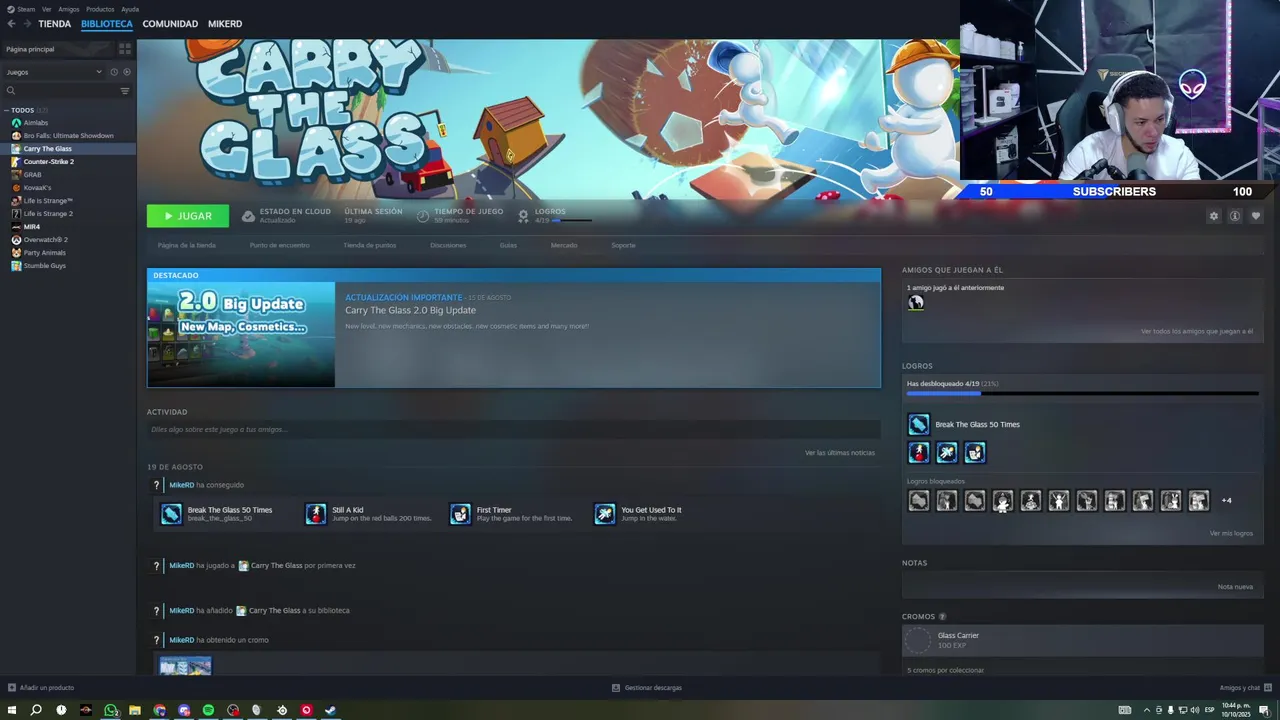Click Ver todos los amigos que juegan

[x=1196, y=331]
